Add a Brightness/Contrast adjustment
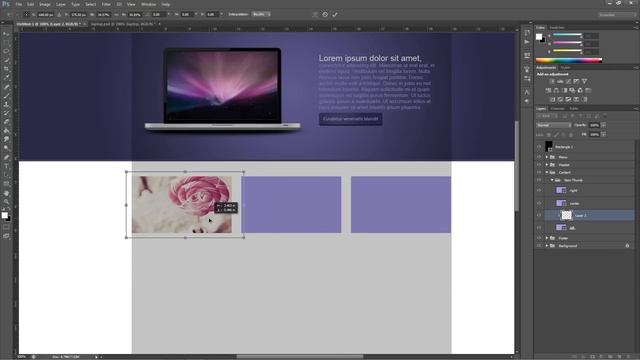This screenshot has width=640, height=360. click(x=552, y=81)
